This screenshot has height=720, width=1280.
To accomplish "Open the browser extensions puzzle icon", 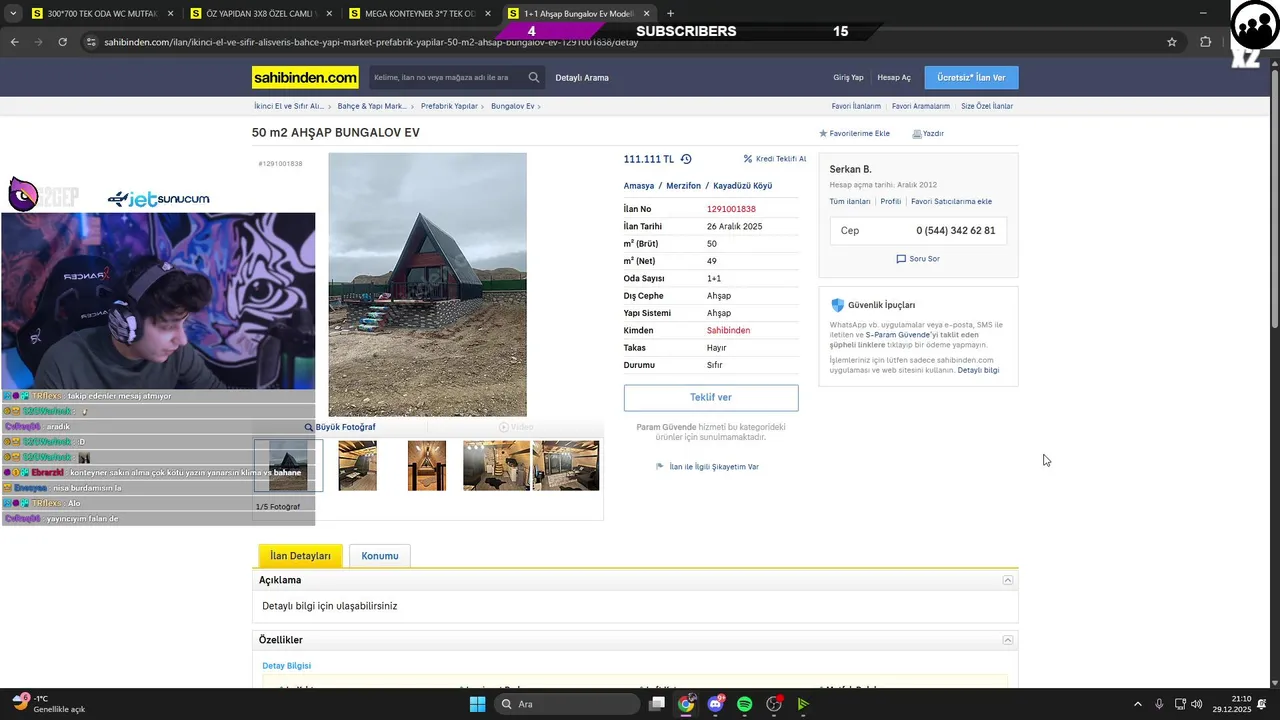I will click(1205, 42).
